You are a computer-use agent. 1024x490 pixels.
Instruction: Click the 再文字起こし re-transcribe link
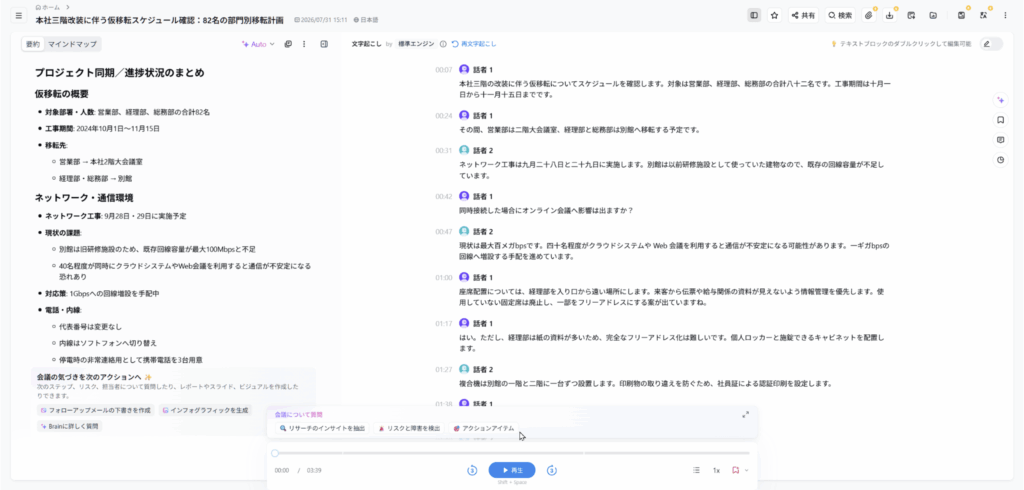[474, 44]
